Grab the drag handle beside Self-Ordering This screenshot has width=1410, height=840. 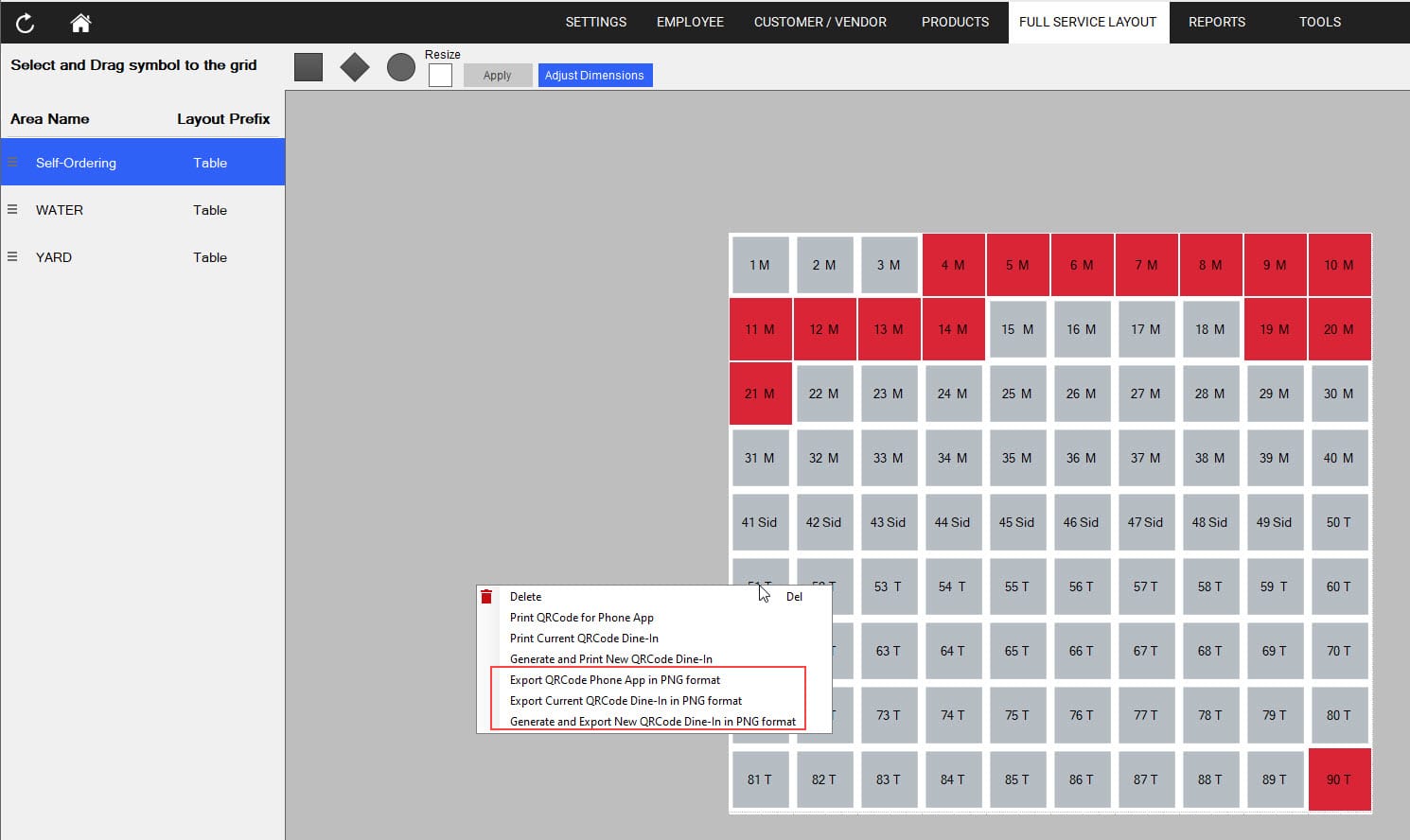(12, 163)
